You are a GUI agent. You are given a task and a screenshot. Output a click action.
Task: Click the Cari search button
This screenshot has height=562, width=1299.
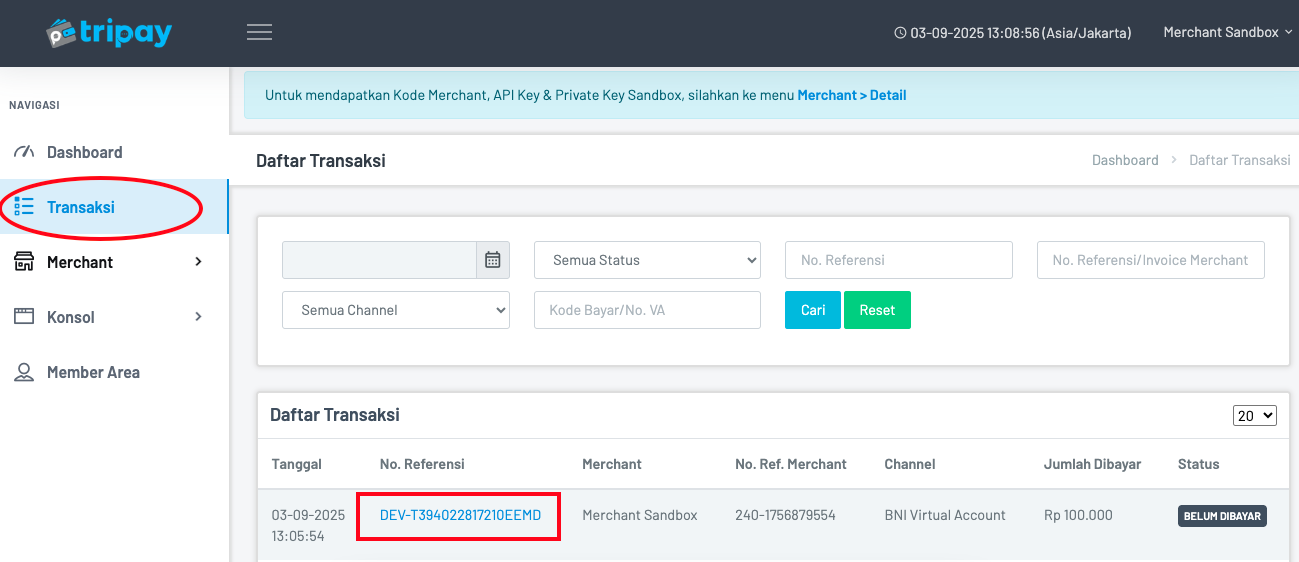pyautogui.click(x=812, y=310)
